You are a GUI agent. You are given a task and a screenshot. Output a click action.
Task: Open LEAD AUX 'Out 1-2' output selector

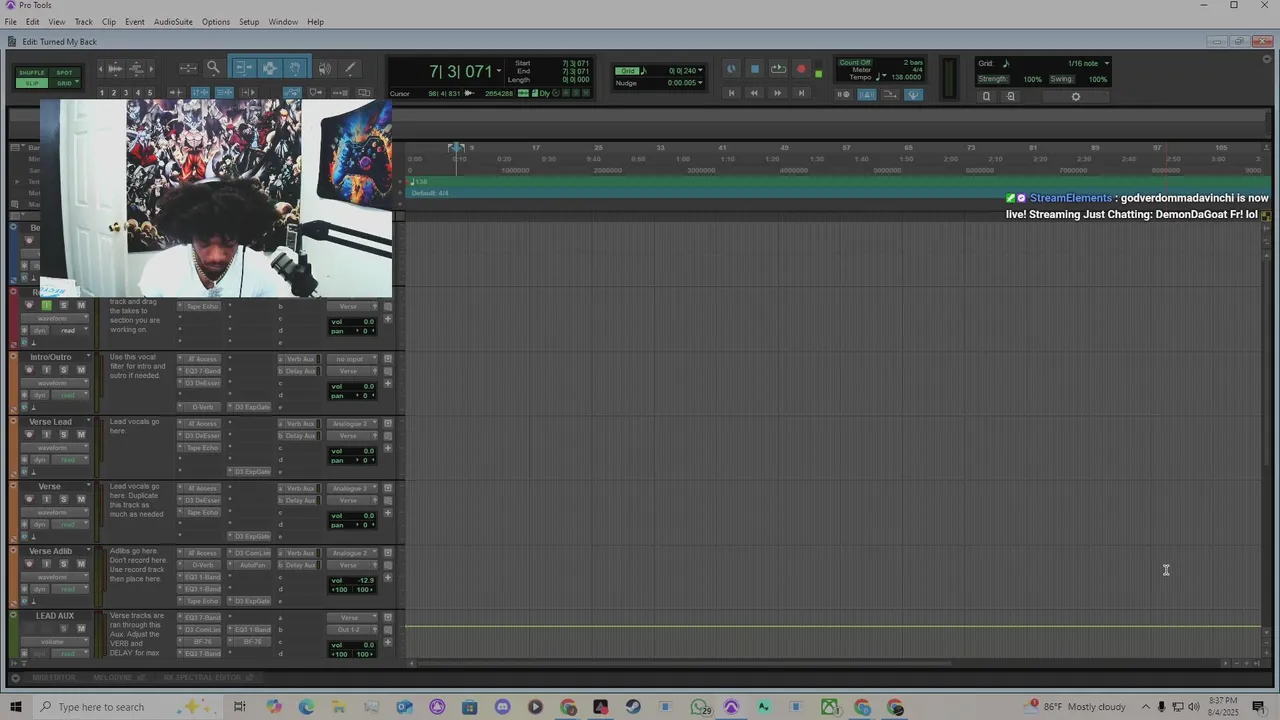[352, 630]
